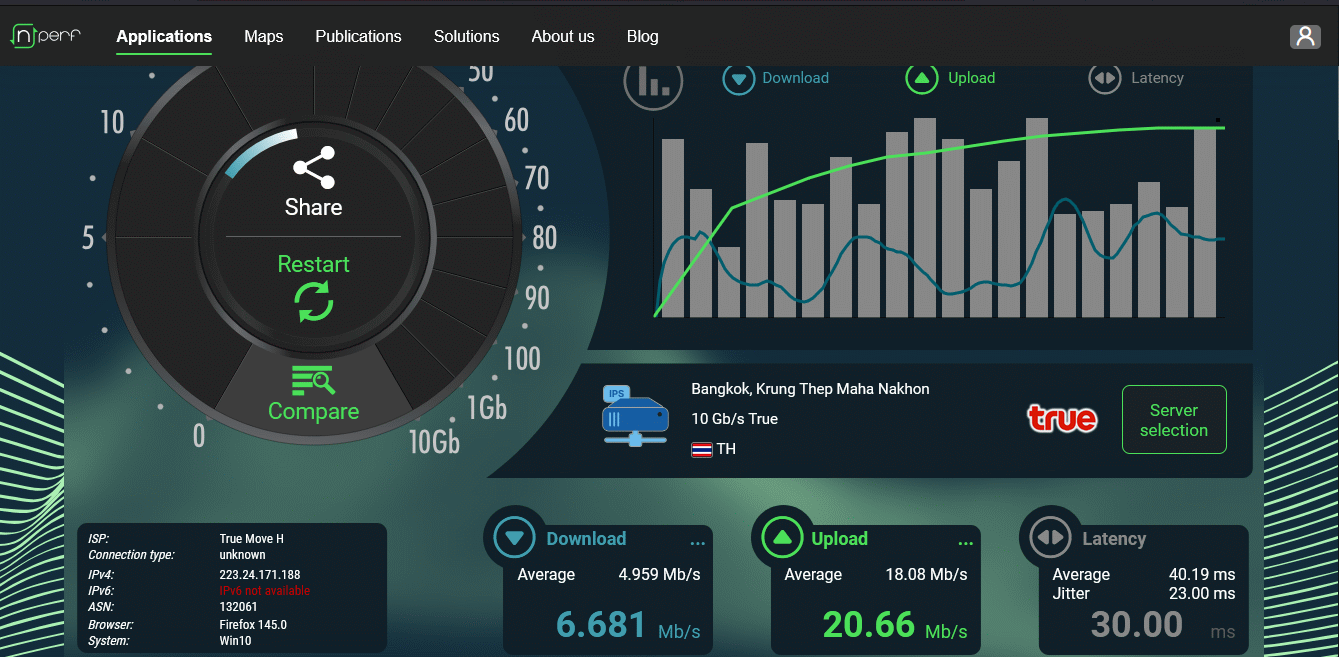The height and width of the screenshot is (657, 1339).
Task: Click the latency average 40.19 ms
Action: click(x=1202, y=575)
